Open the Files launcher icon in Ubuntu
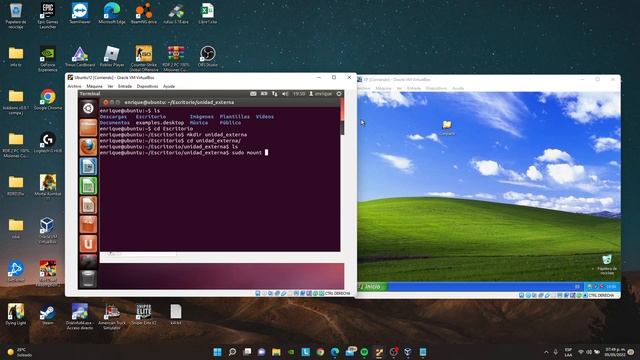This screenshot has width=640, height=360. click(88, 127)
